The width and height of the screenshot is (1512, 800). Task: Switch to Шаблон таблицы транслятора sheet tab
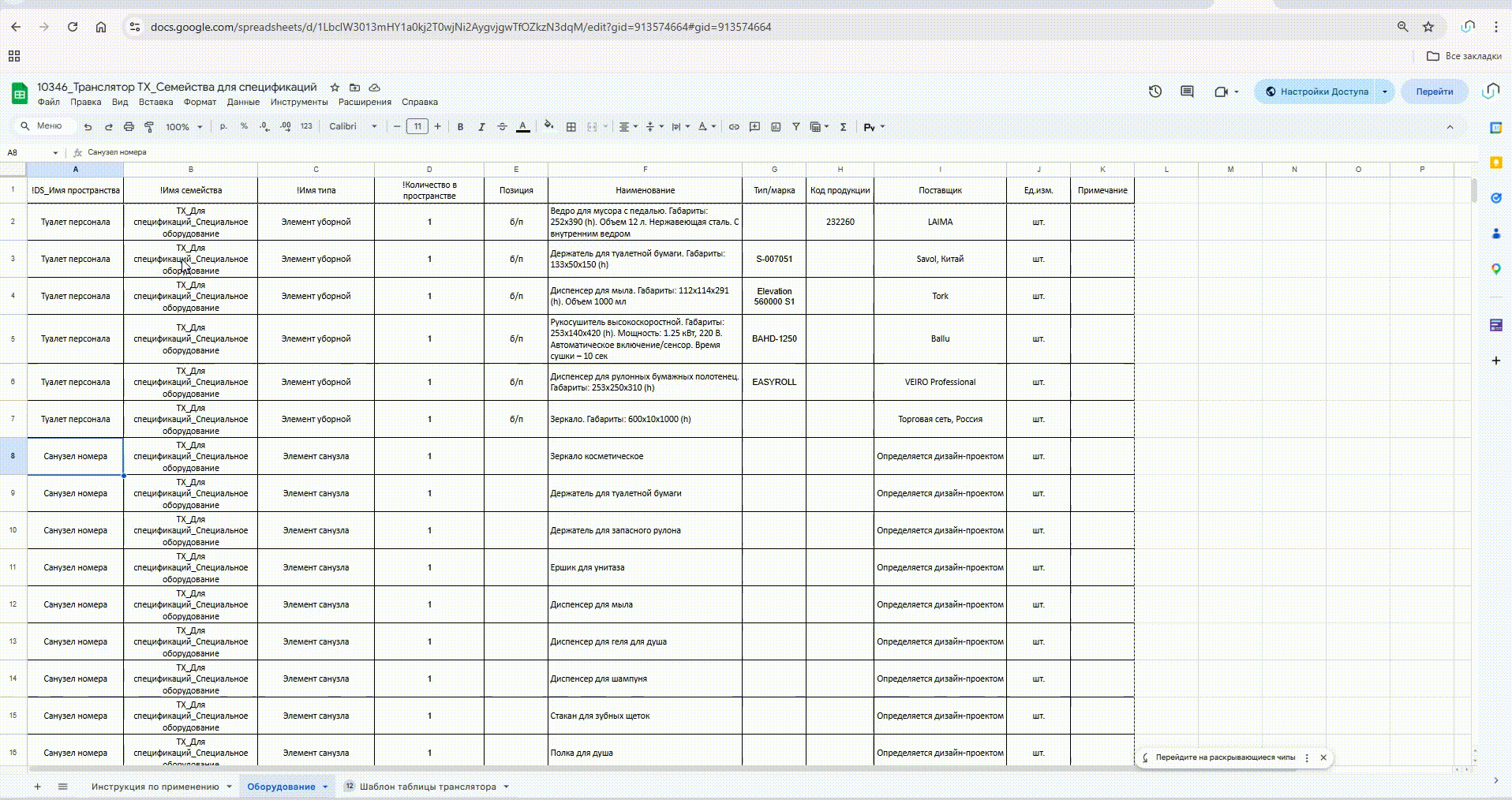pos(428,787)
